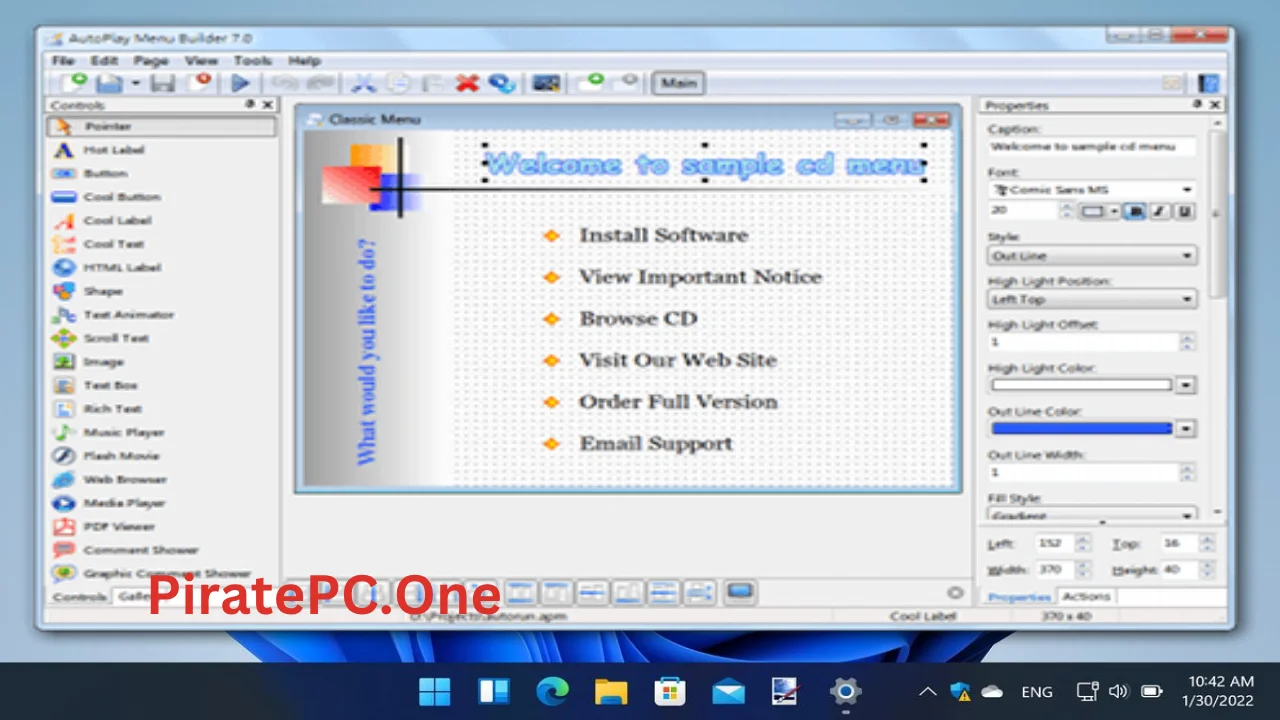Select the Cool Label control in Controls list
1280x720 pixels.
click(x=162, y=221)
